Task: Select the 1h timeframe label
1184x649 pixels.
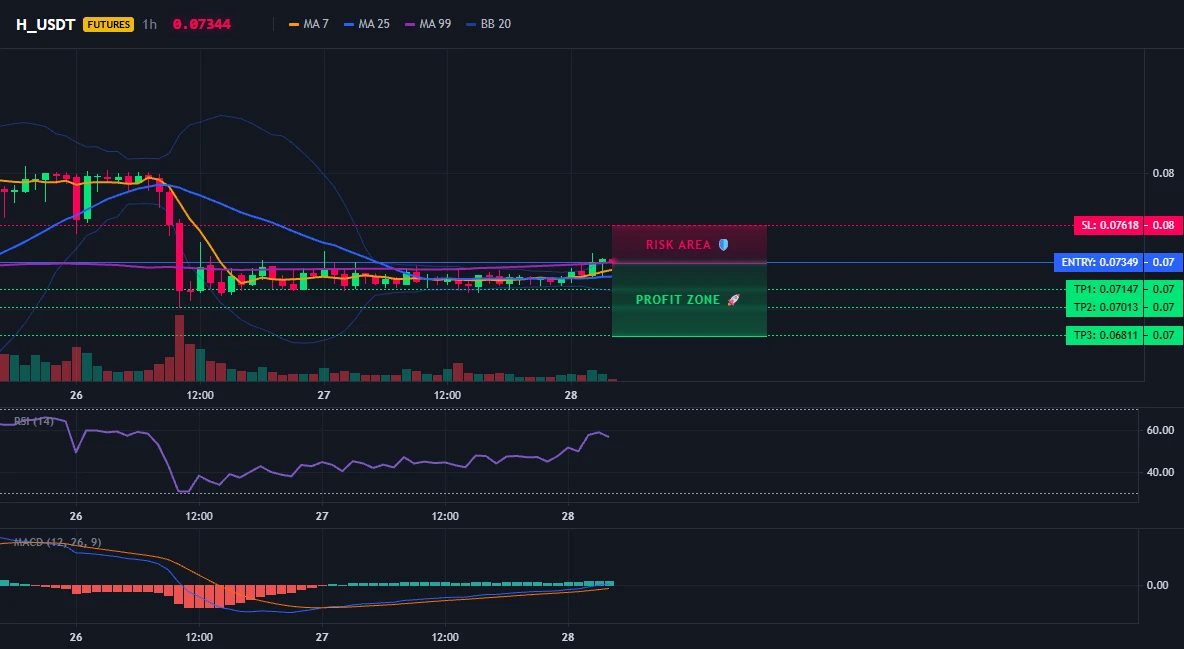Action: (150, 24)
